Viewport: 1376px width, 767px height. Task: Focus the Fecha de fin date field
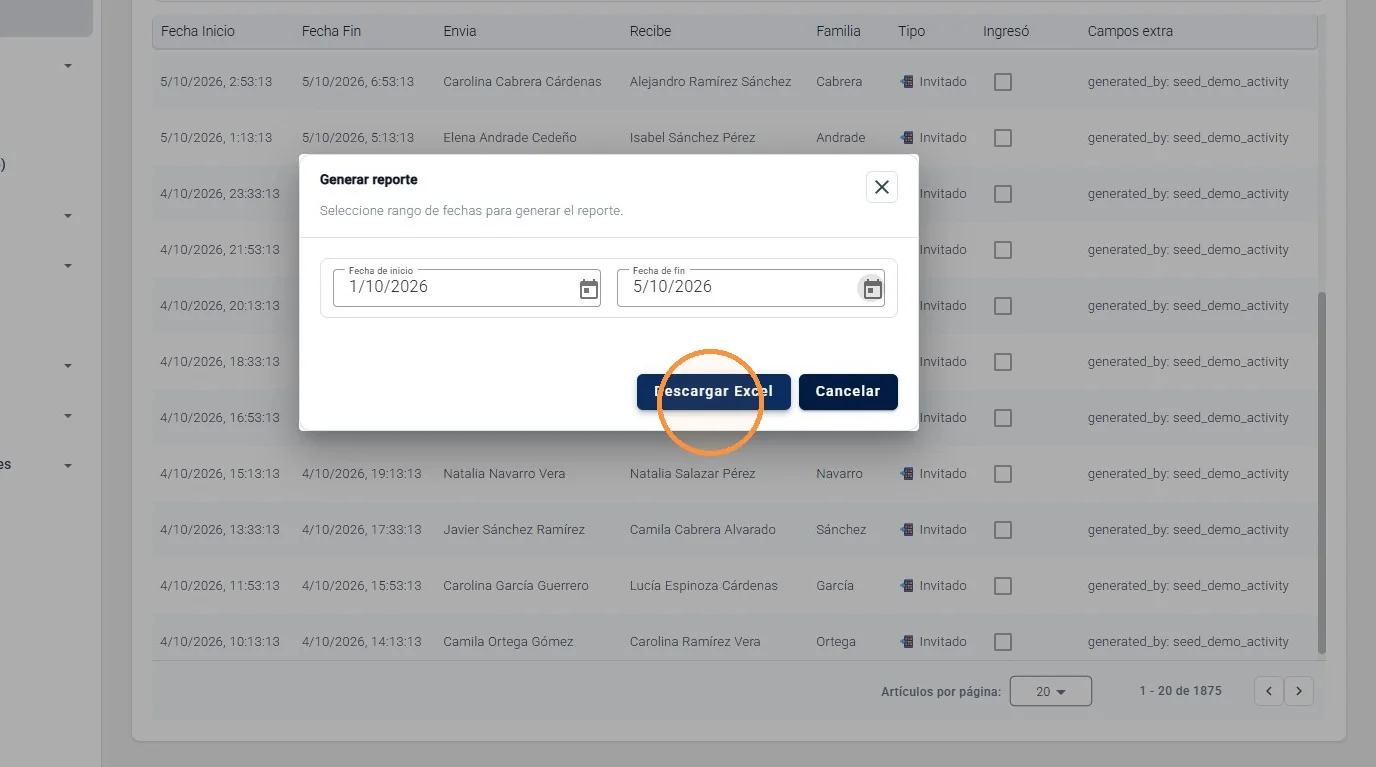751,288
